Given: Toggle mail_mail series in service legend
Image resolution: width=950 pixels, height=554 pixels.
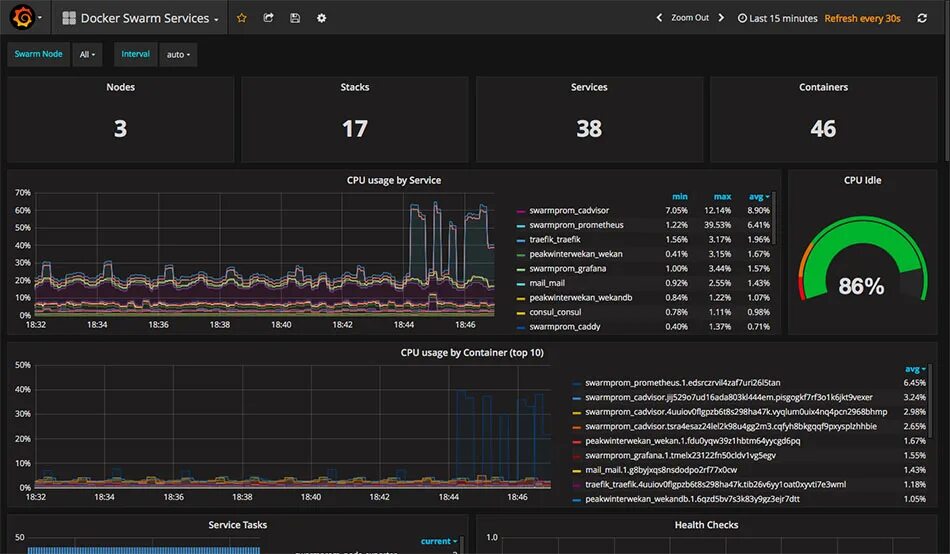Looking at the screenshot, I should tap(546, 283).
